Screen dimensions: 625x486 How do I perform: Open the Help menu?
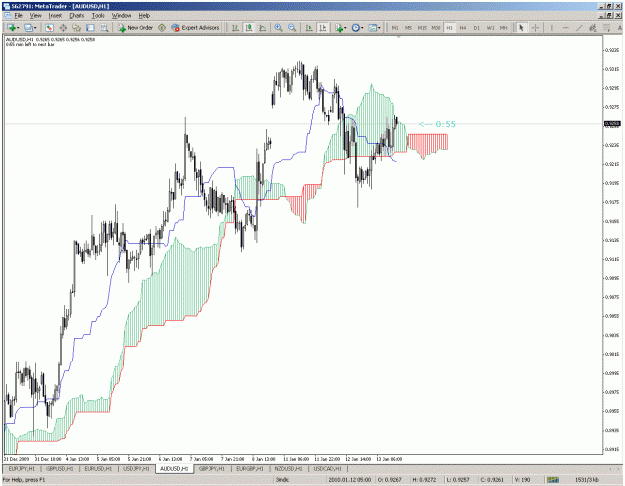(144, 16)
